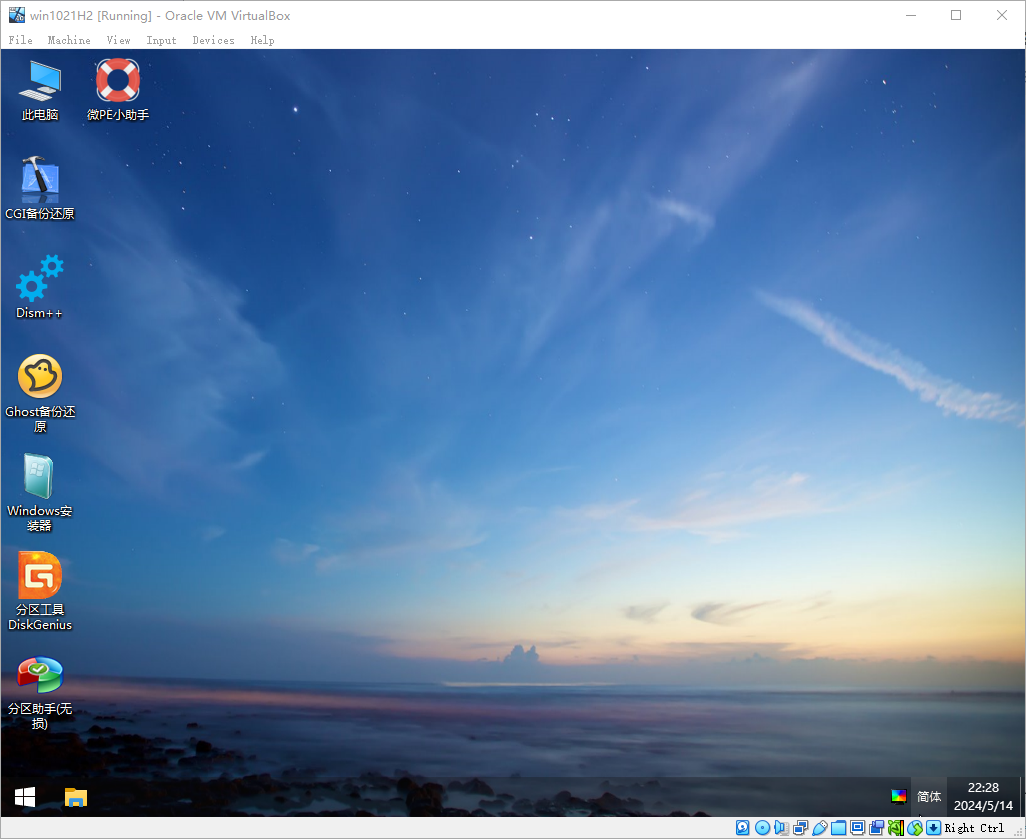Select the 分区工具 DiskGenius icon
Screen dimensions: 1026x839
(40, 592)
